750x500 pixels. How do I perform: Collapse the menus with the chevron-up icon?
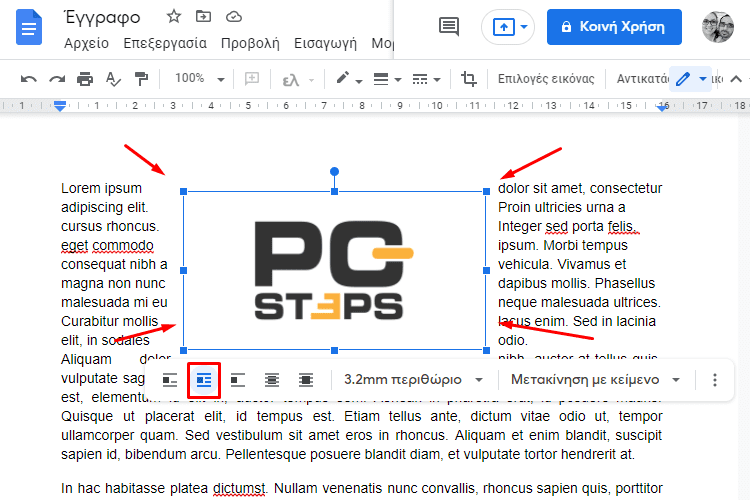pos(736,79)
